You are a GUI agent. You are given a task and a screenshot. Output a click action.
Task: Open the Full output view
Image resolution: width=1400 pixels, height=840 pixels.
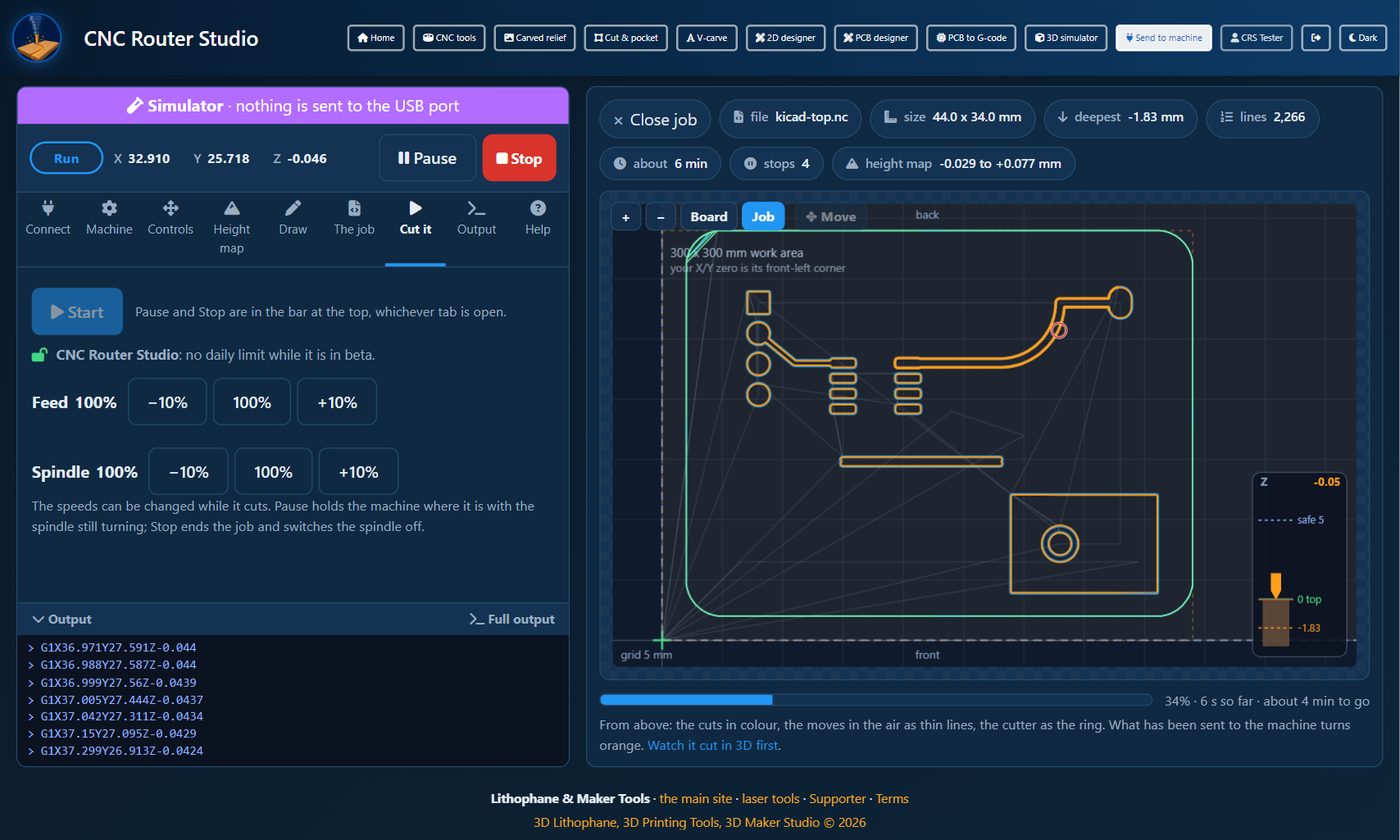[x=512, y=619]
